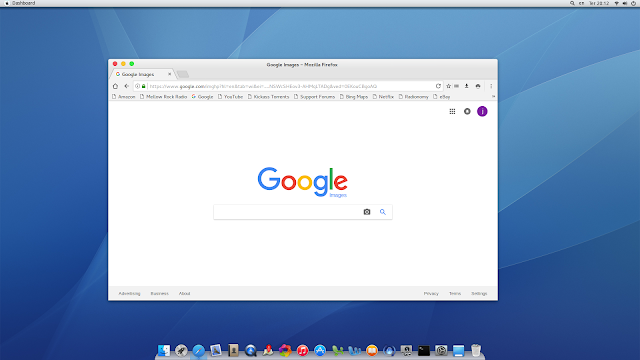The width and height of the screenshot is (640, 360).
Task: Open the Settings footer link
Action: pyautogui.click(x=479, y=293)
